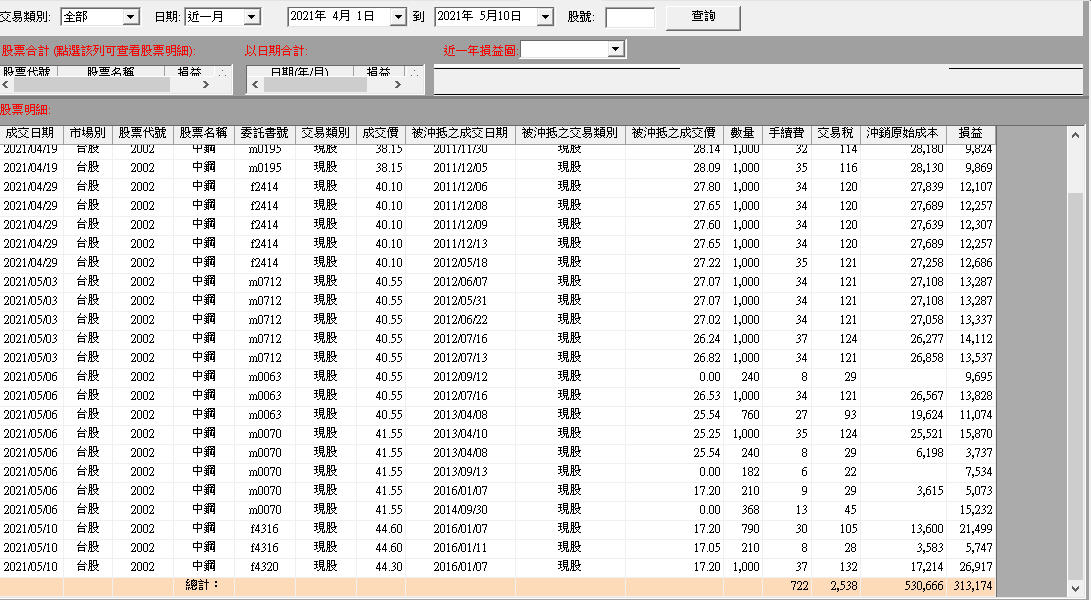
Task: Click the 損益 value 26,917
Action: coord(975,567)
